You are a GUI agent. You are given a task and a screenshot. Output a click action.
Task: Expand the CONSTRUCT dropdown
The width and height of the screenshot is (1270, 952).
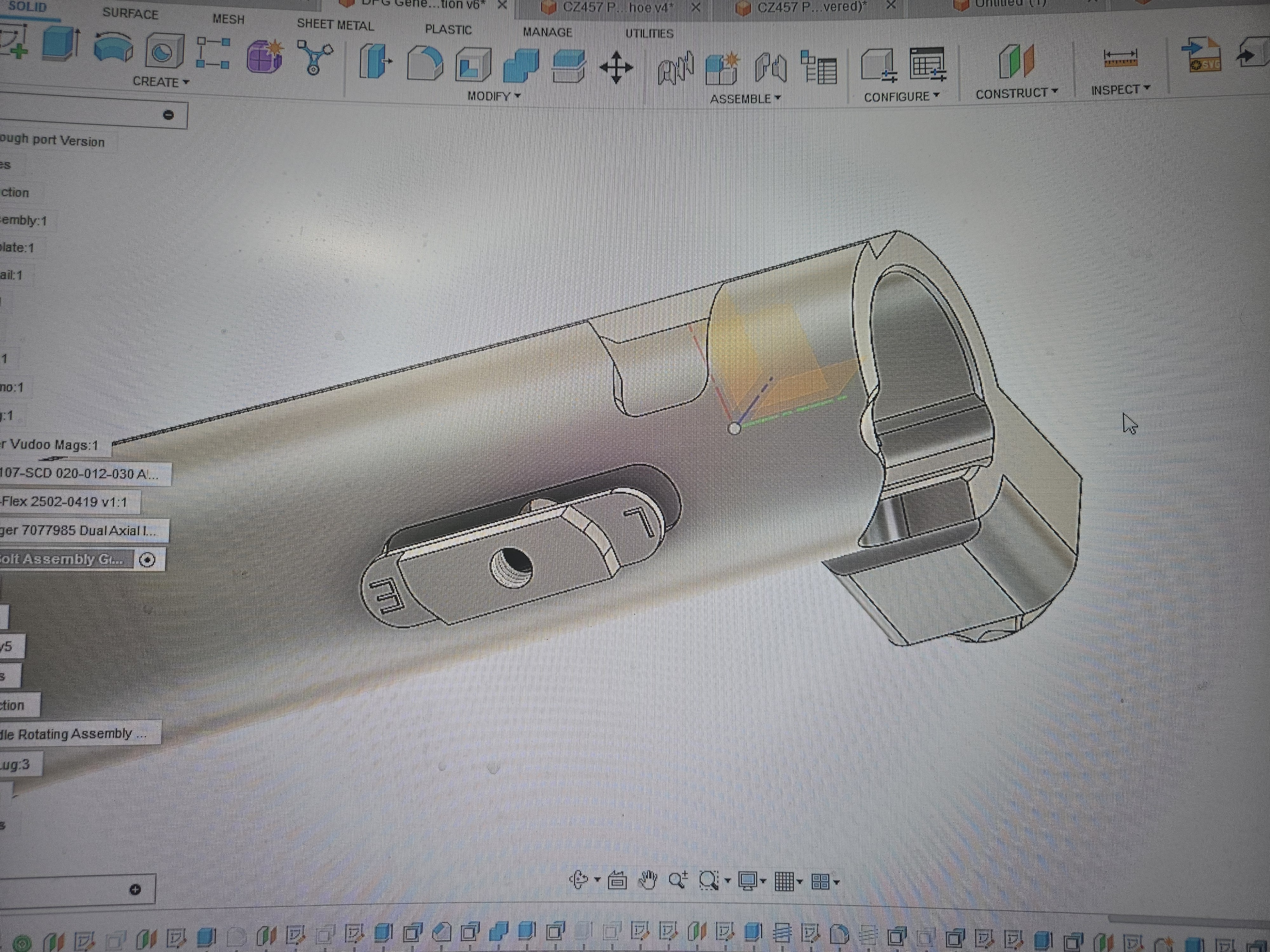[1016, 93]
